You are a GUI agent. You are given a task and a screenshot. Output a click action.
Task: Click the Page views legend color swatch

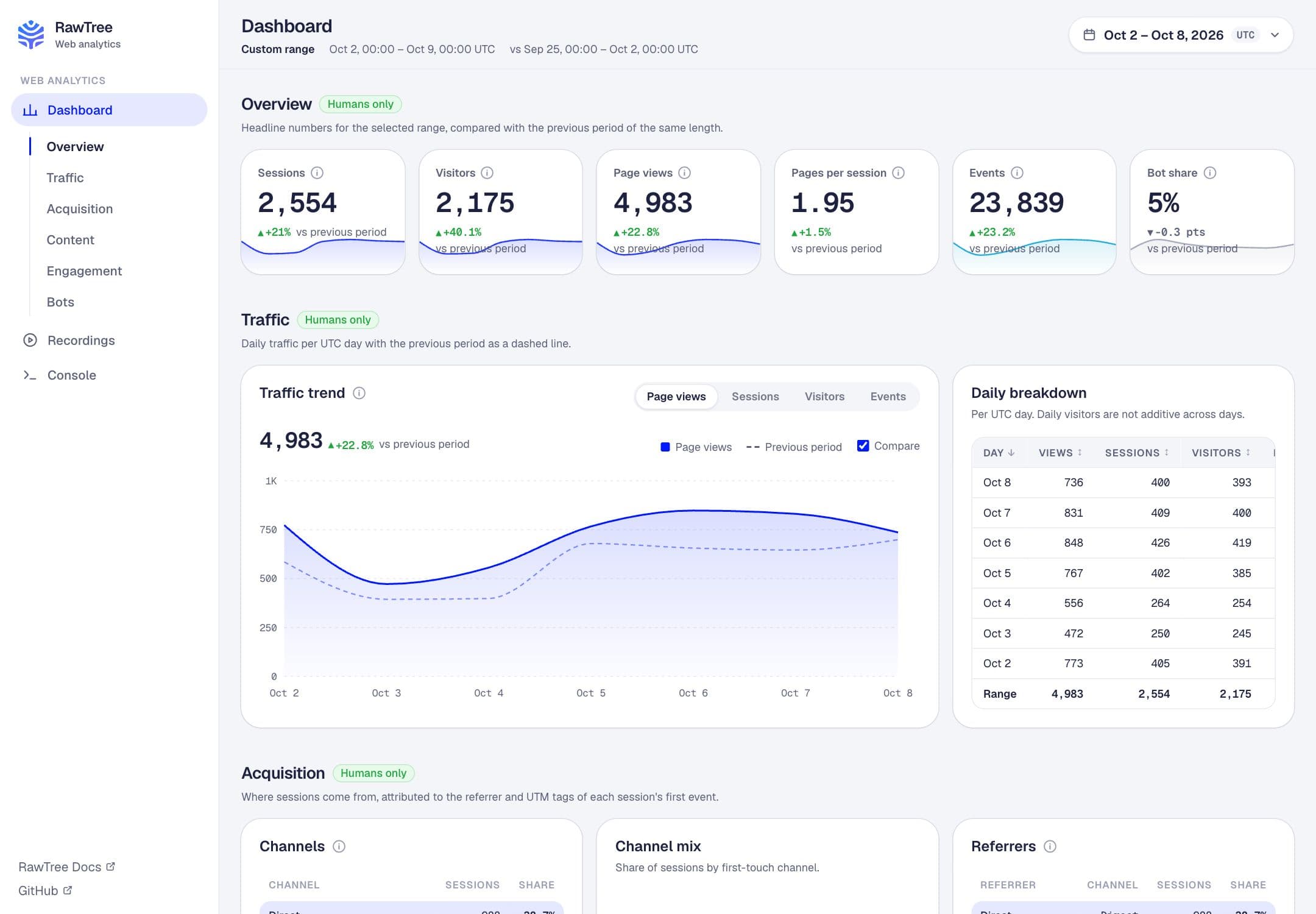click(x=665, y=447)
